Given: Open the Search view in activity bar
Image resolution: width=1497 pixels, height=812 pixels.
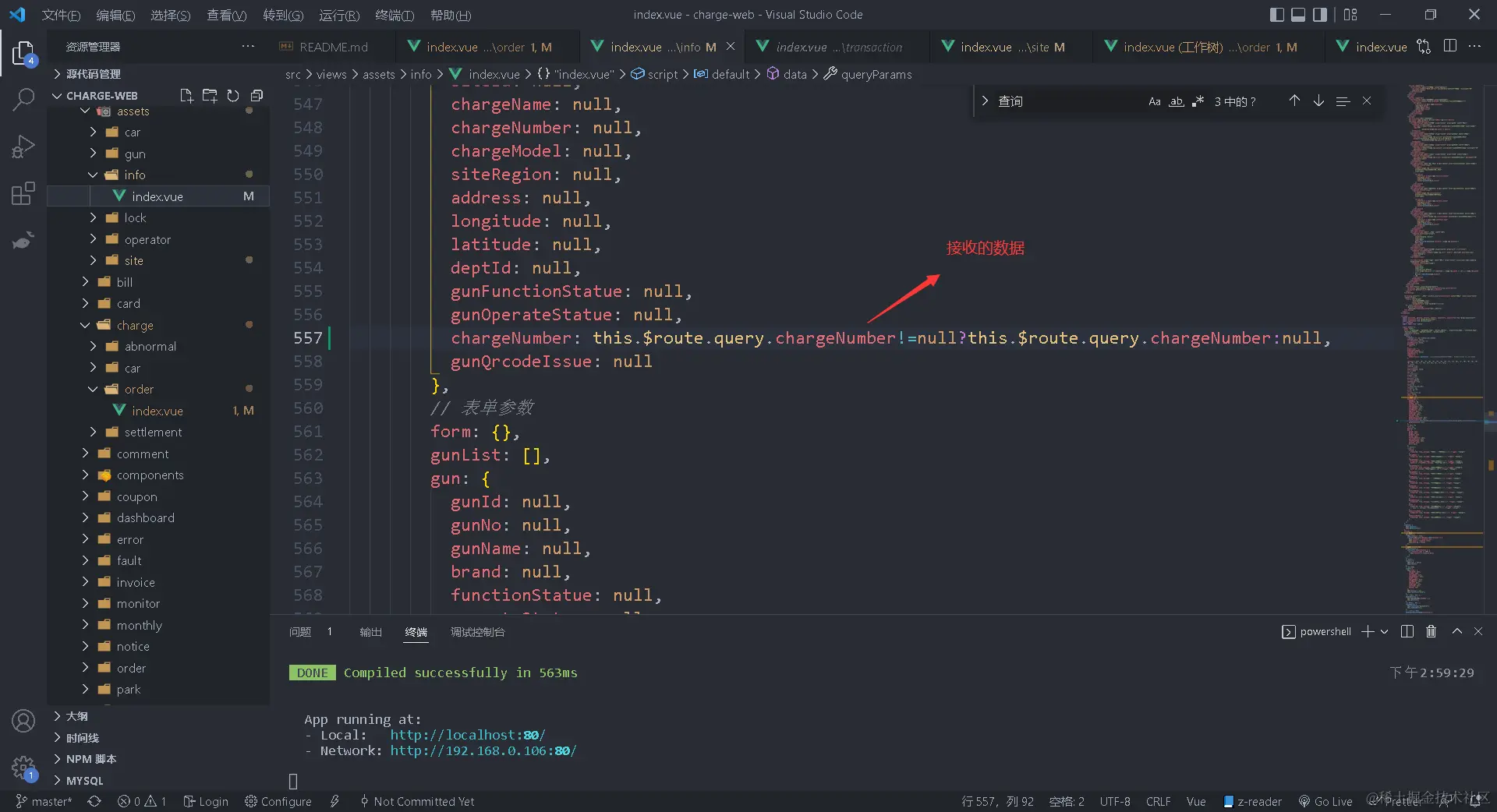Looking at the screenshot, I should 23,99.
